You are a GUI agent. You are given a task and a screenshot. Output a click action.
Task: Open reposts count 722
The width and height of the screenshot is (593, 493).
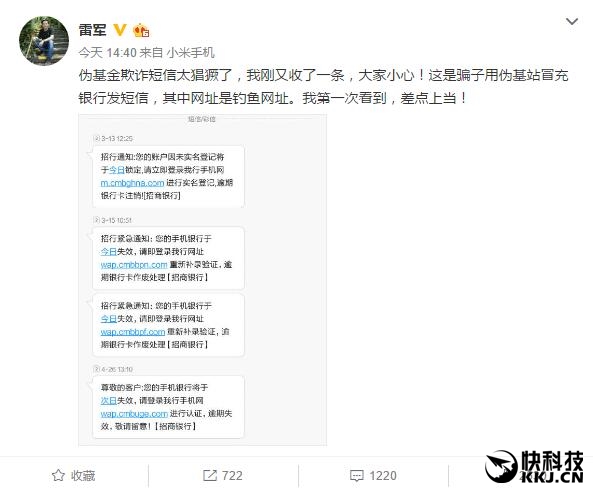pos(232,476)
